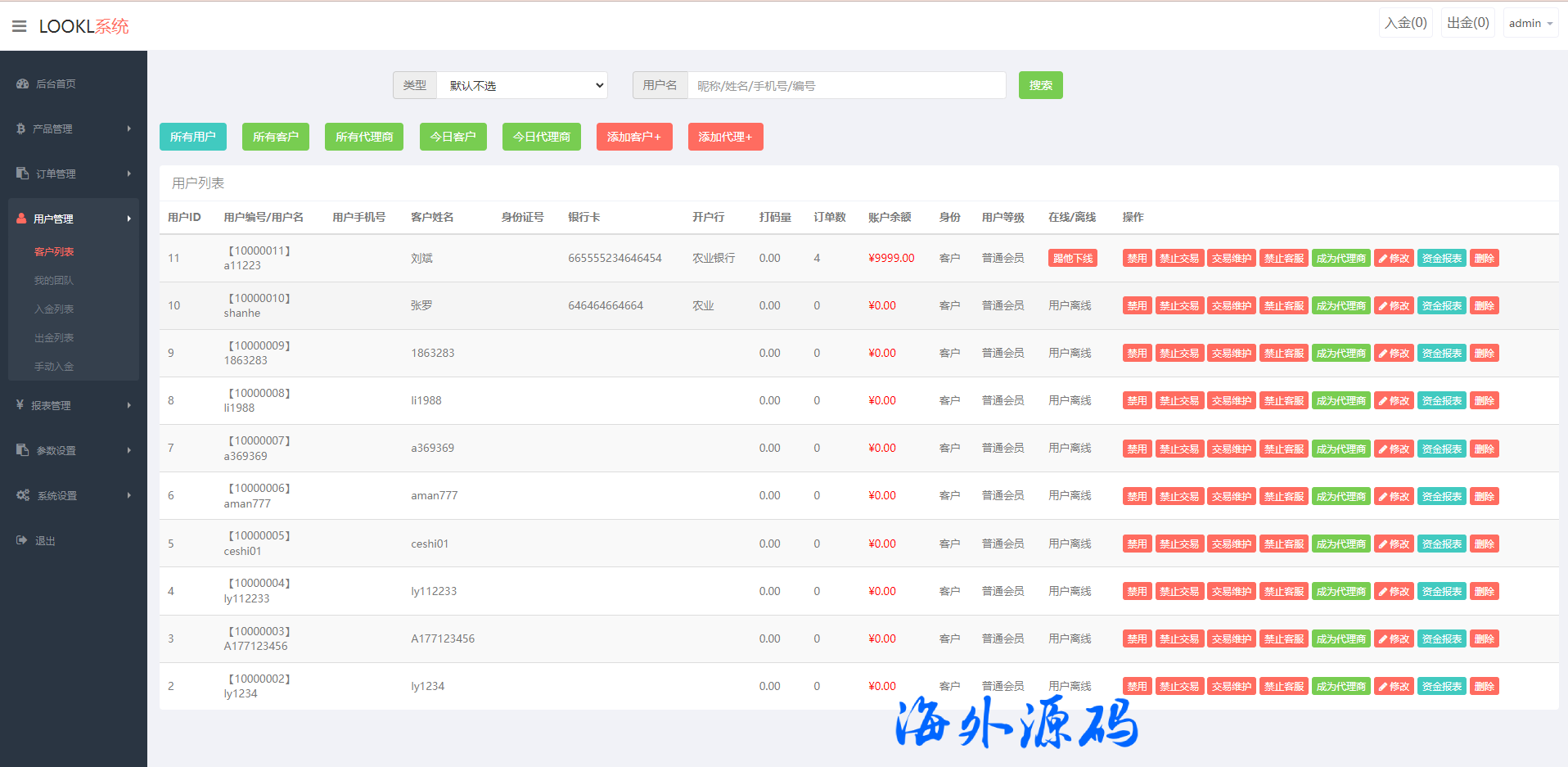Screen dimensions: 1568x767
Task: Click the 退出 logout icon
Action: coord(22,540)
